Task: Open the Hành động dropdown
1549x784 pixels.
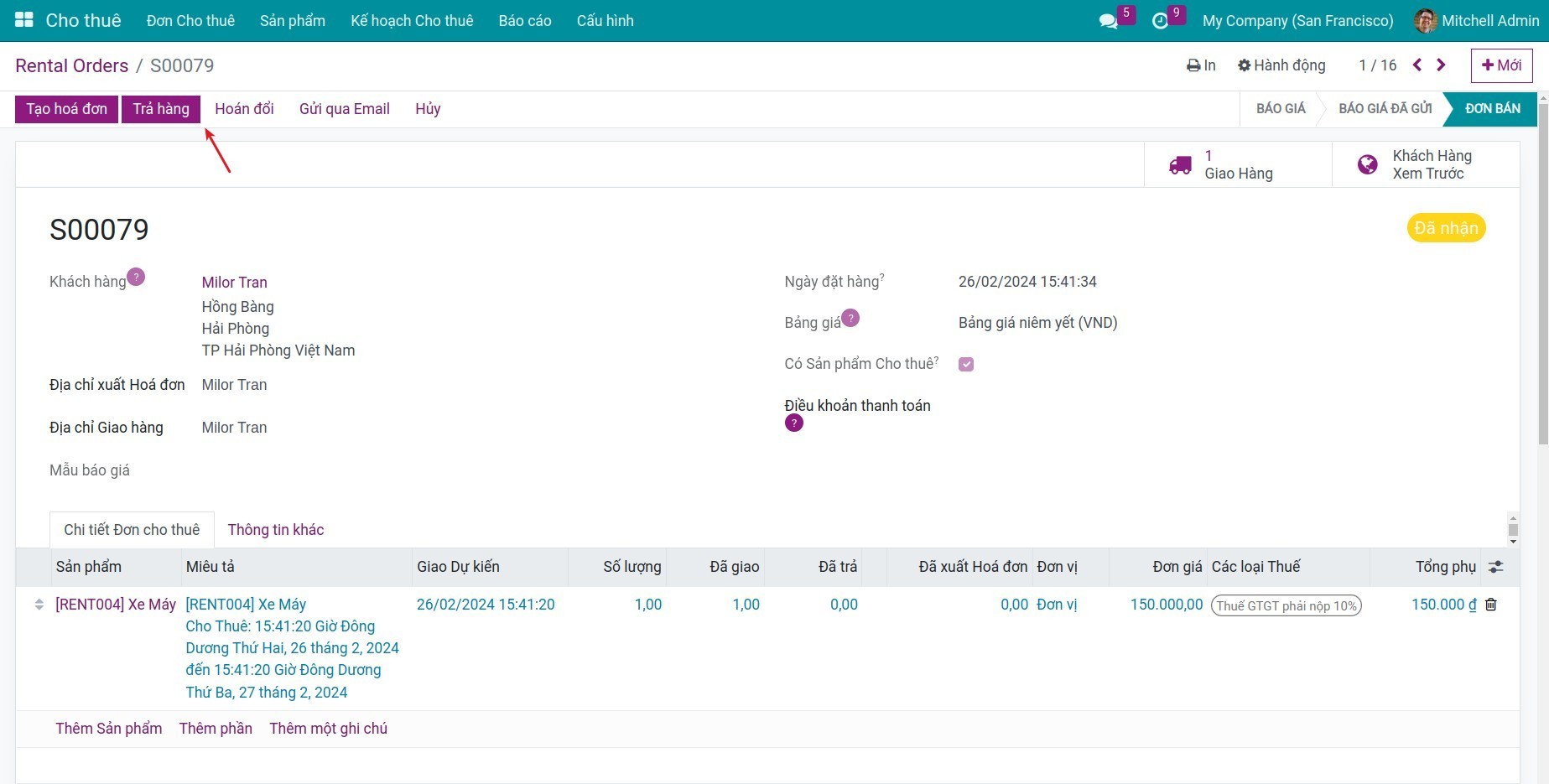Action: pyautogui.click(x=1281, y=65)
